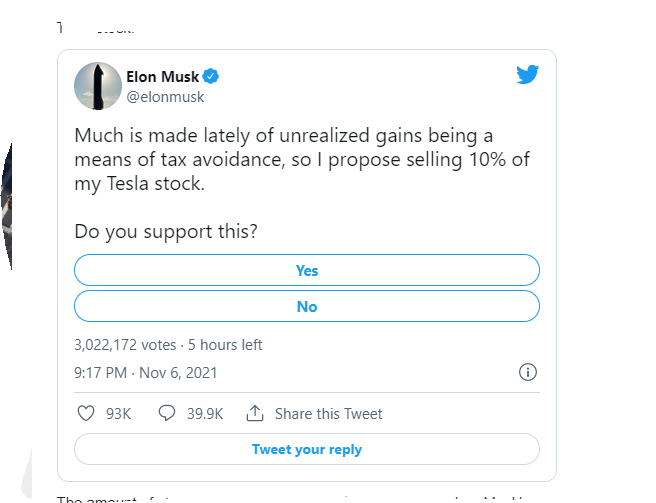Click the 9:17 PM Nov 6, 2021 timestamp
Viewport: 656px width, 503px height.
pyautogui.click(x=145, y=373)
